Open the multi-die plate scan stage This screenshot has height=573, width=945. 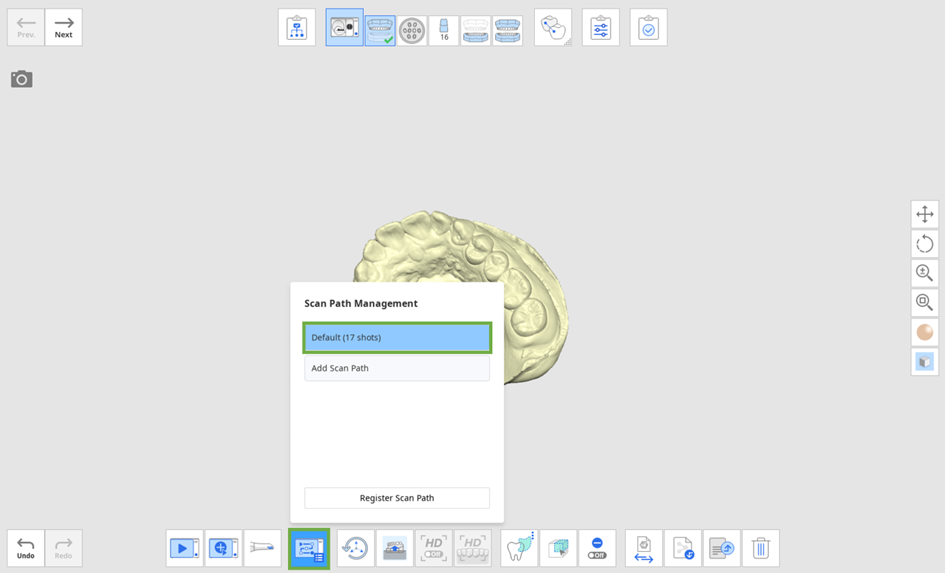click(412, 30)
